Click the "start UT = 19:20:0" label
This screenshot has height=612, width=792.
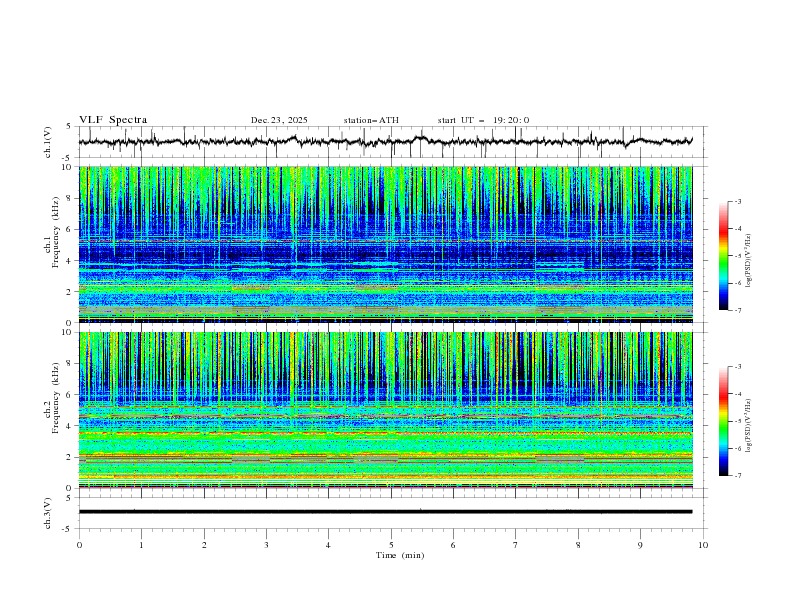483,120
